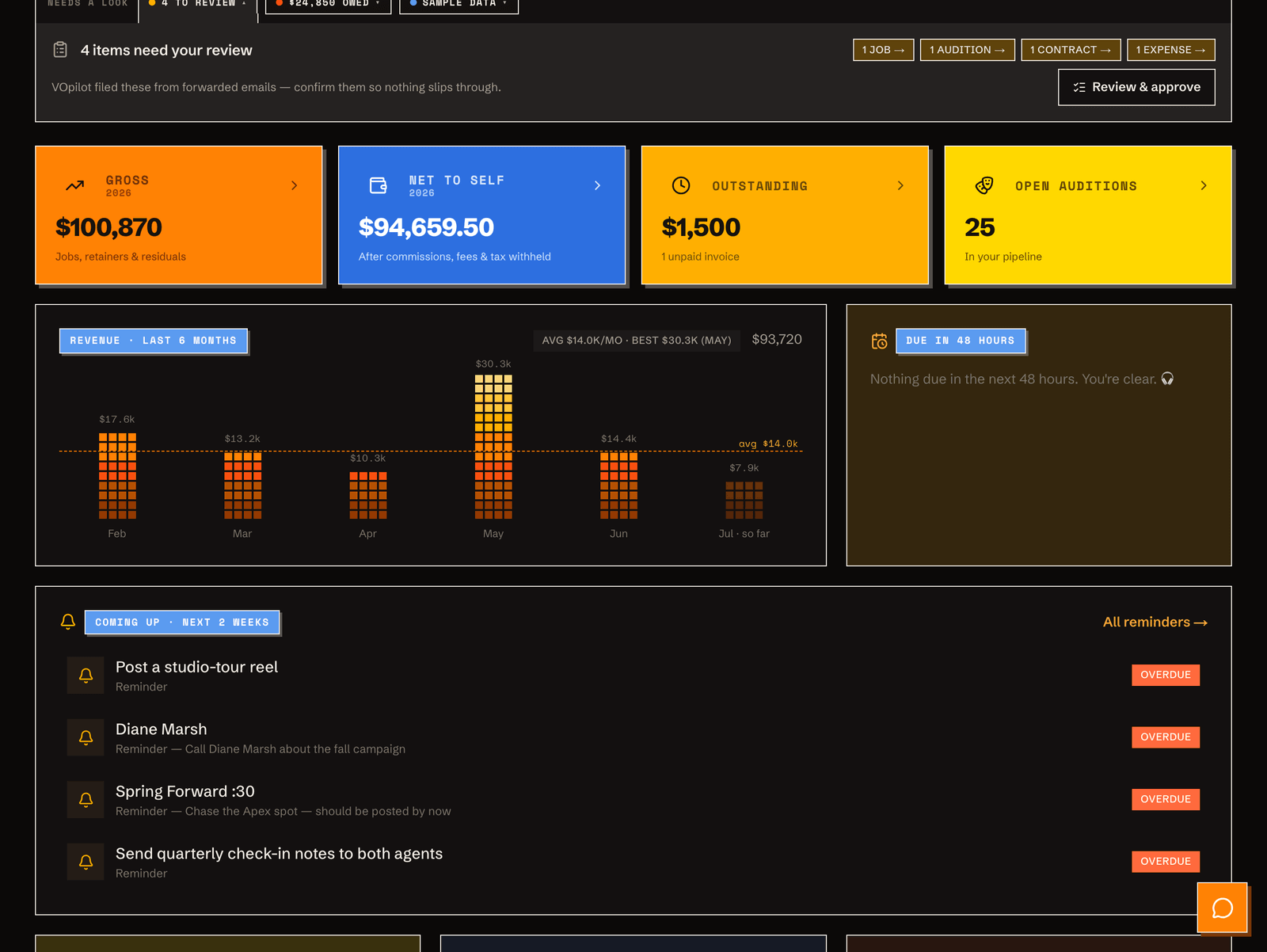
Task: Click the Net to Self wallet icon
Action: (x=379, y=185)
